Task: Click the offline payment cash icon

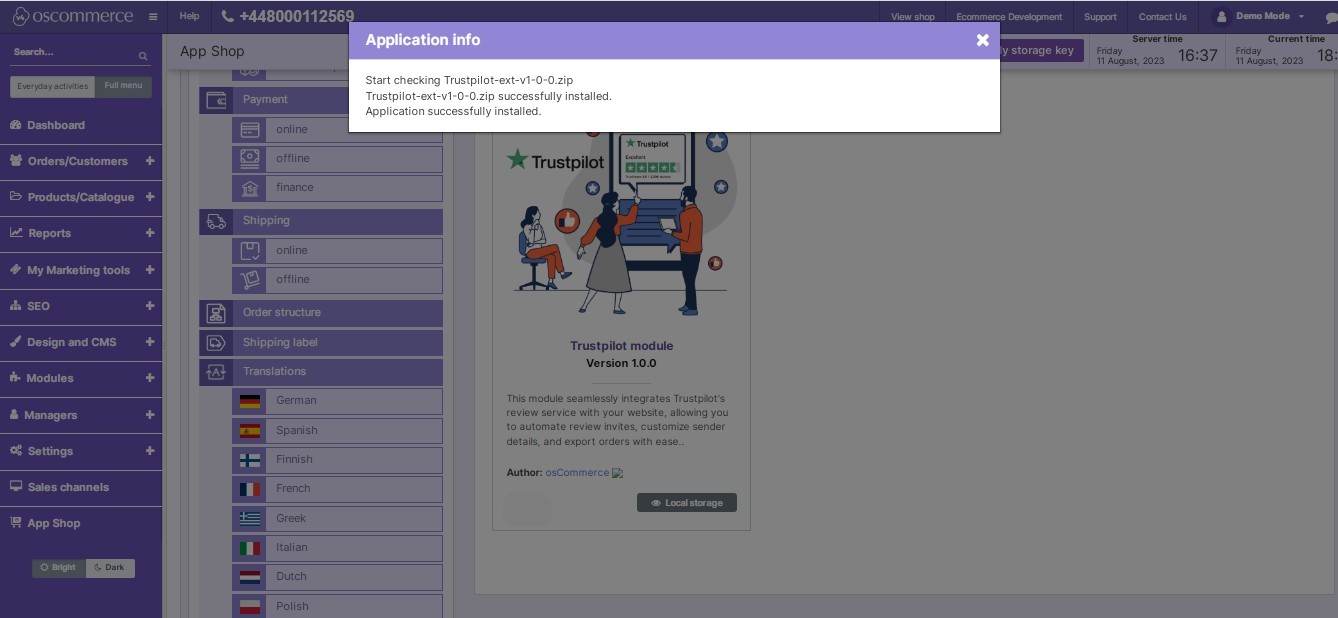Action: click(250, 159)
